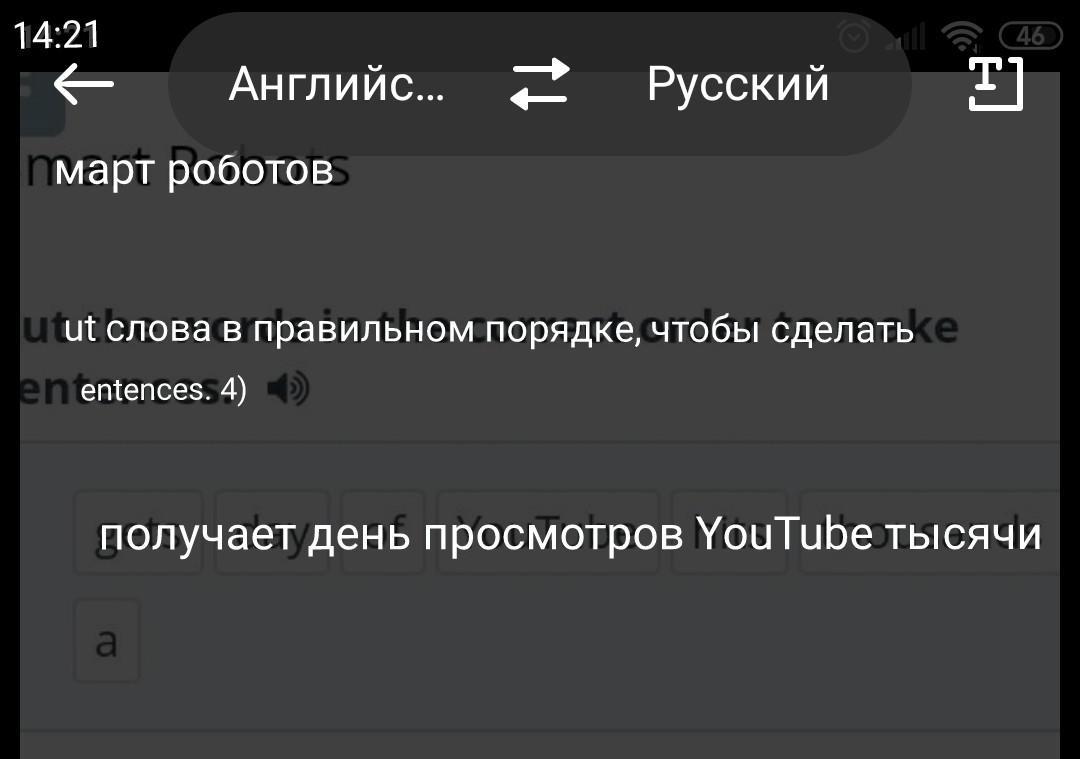This screenshot has height=759, width=1080.
Task: Tap the translated heading март роботов
Action: click(194, 169)
